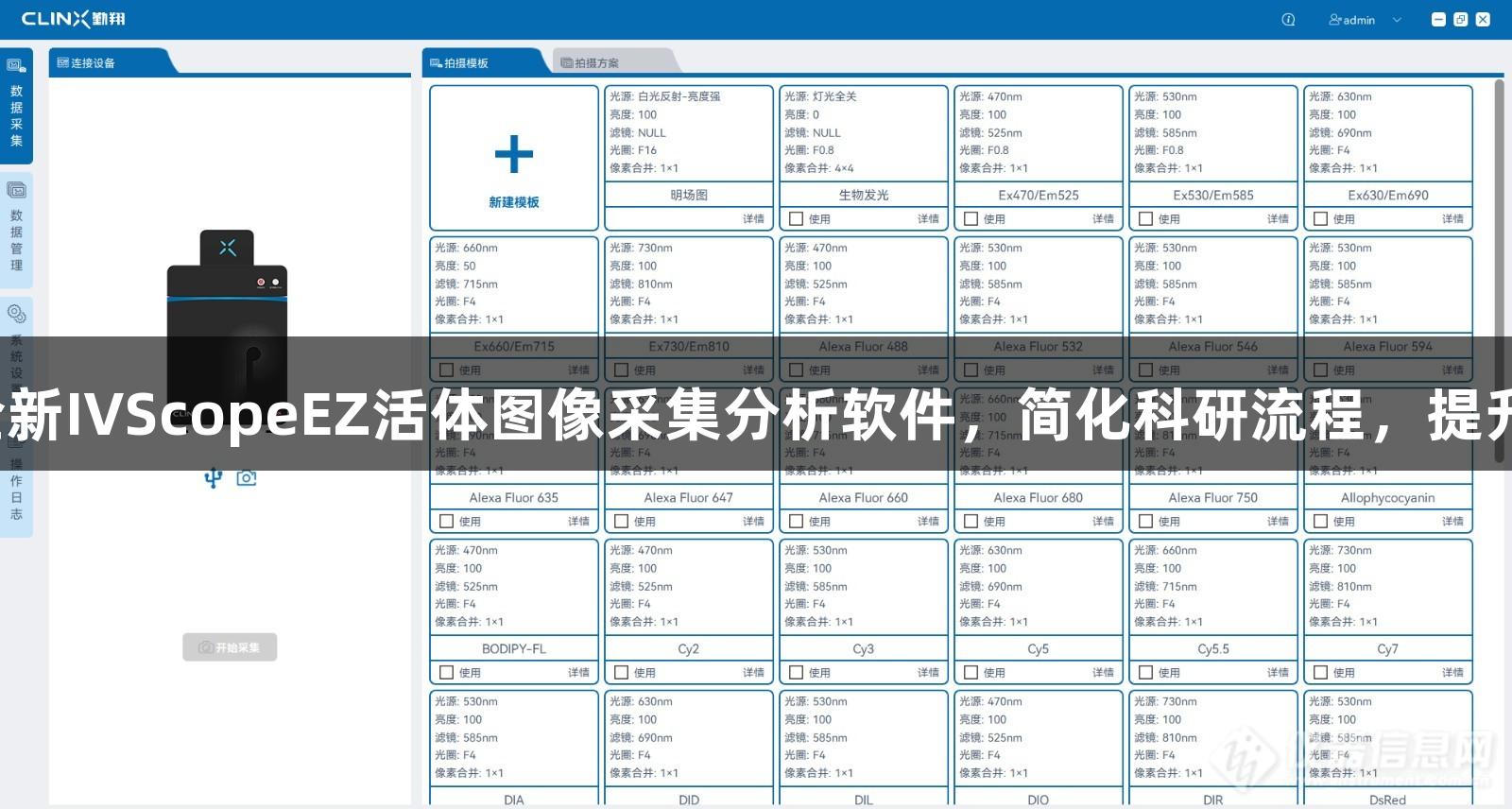
Task: Click 光源: 白光反射-亮度强 text
Action: pyautogui.click(x=665, y=96)
